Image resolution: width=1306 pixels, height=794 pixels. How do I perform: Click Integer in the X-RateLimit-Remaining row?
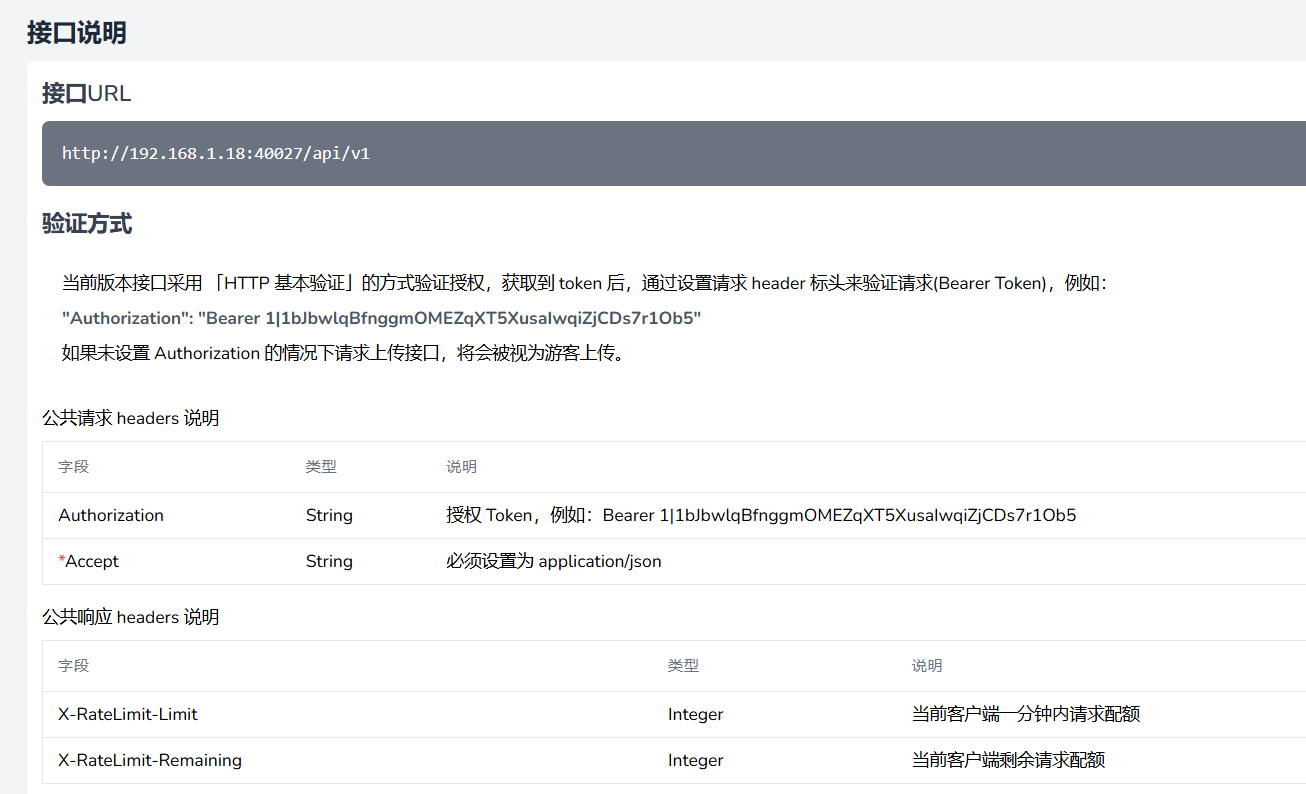(x=696, y=761)
